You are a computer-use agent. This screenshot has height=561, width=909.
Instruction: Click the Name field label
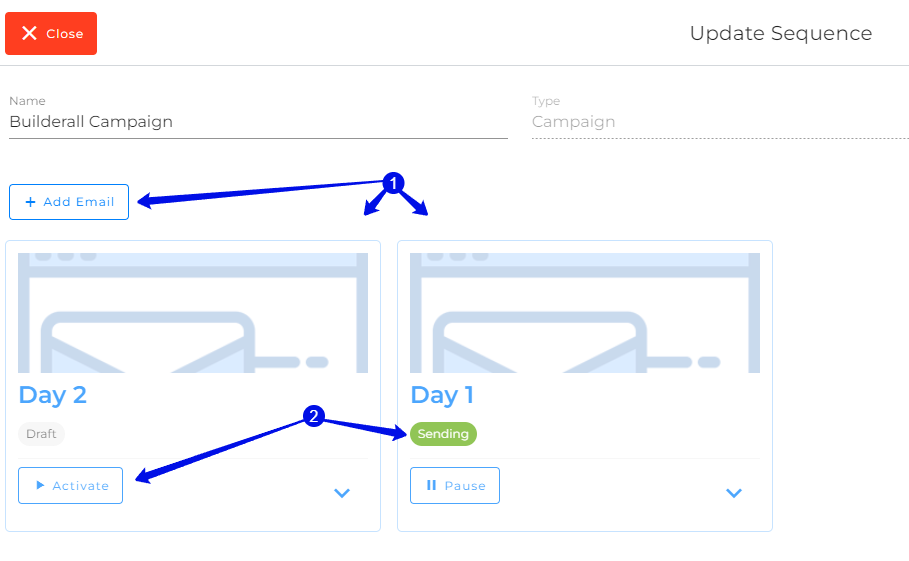[27, 101]
